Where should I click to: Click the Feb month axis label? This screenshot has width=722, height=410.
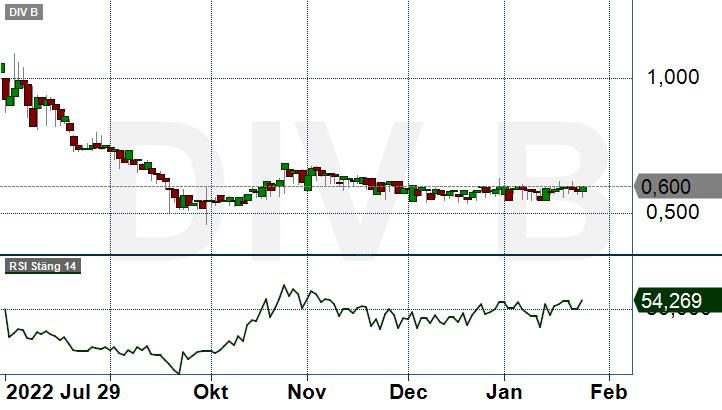(609, 392)
